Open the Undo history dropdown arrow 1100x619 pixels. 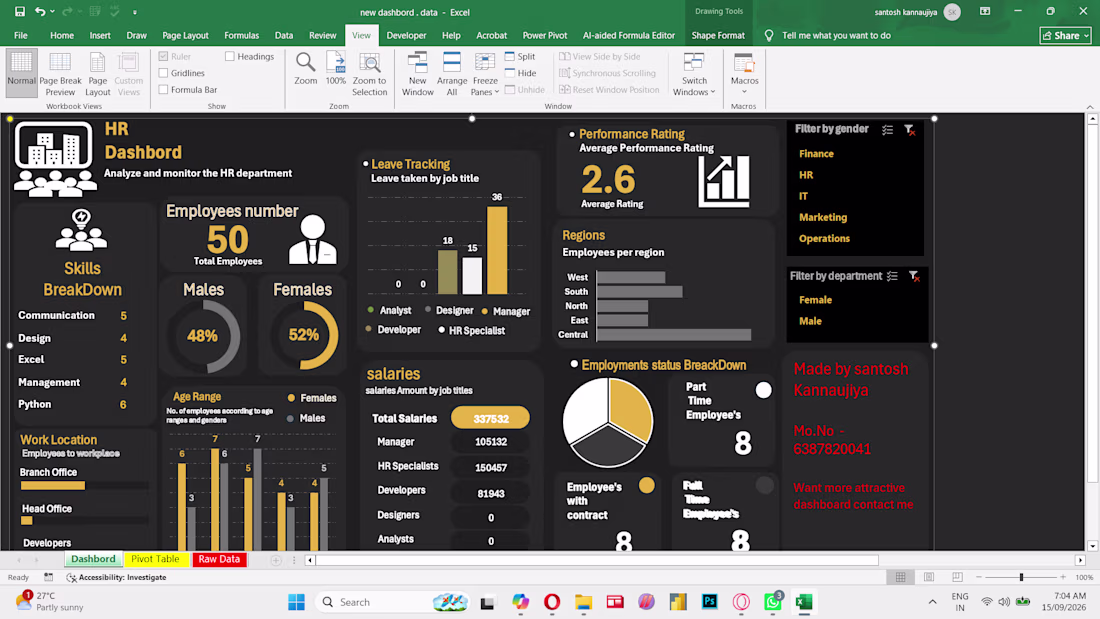pos(53,12)
